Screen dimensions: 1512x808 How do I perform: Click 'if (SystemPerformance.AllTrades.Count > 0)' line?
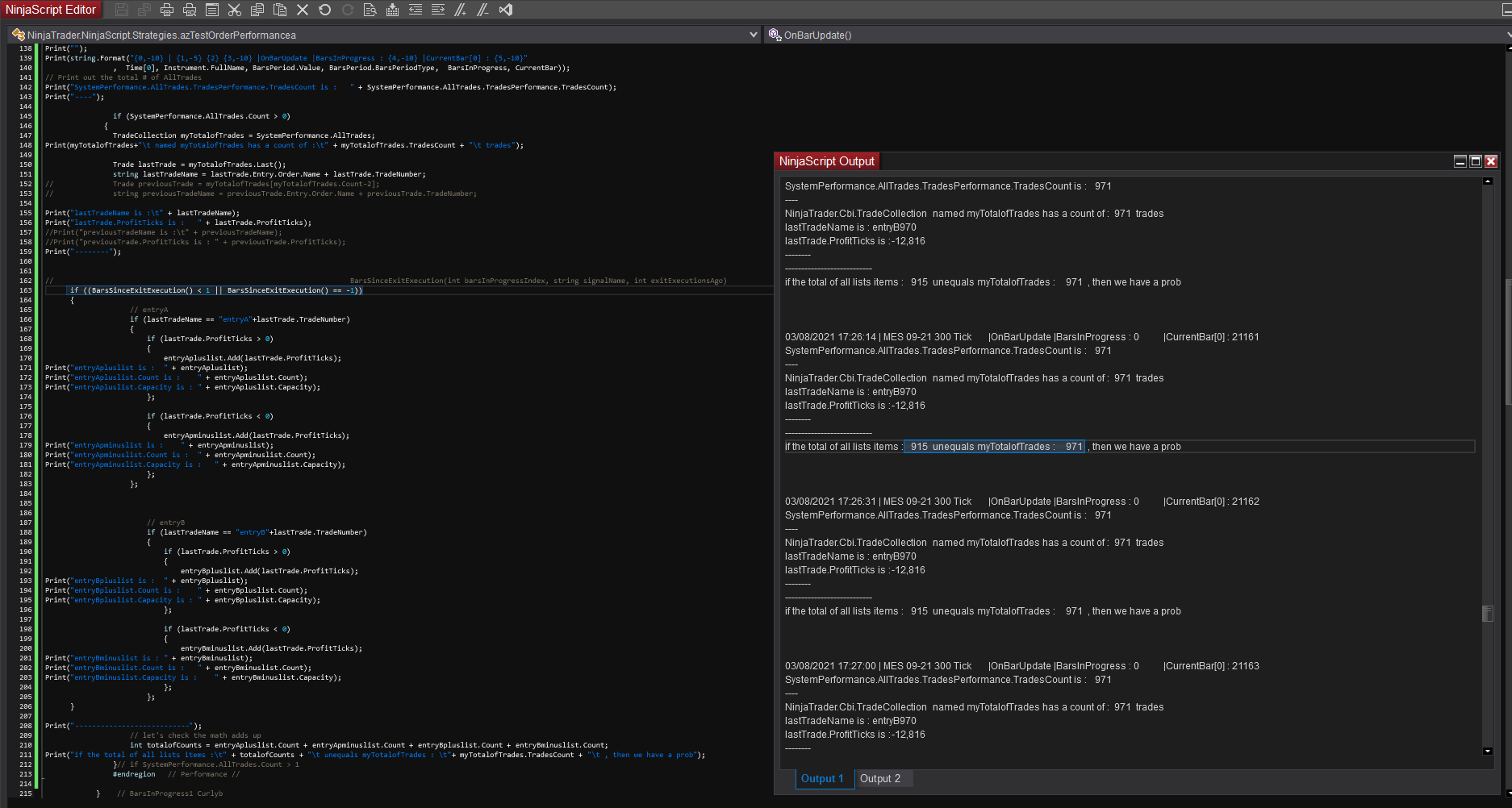click(201, 116)
